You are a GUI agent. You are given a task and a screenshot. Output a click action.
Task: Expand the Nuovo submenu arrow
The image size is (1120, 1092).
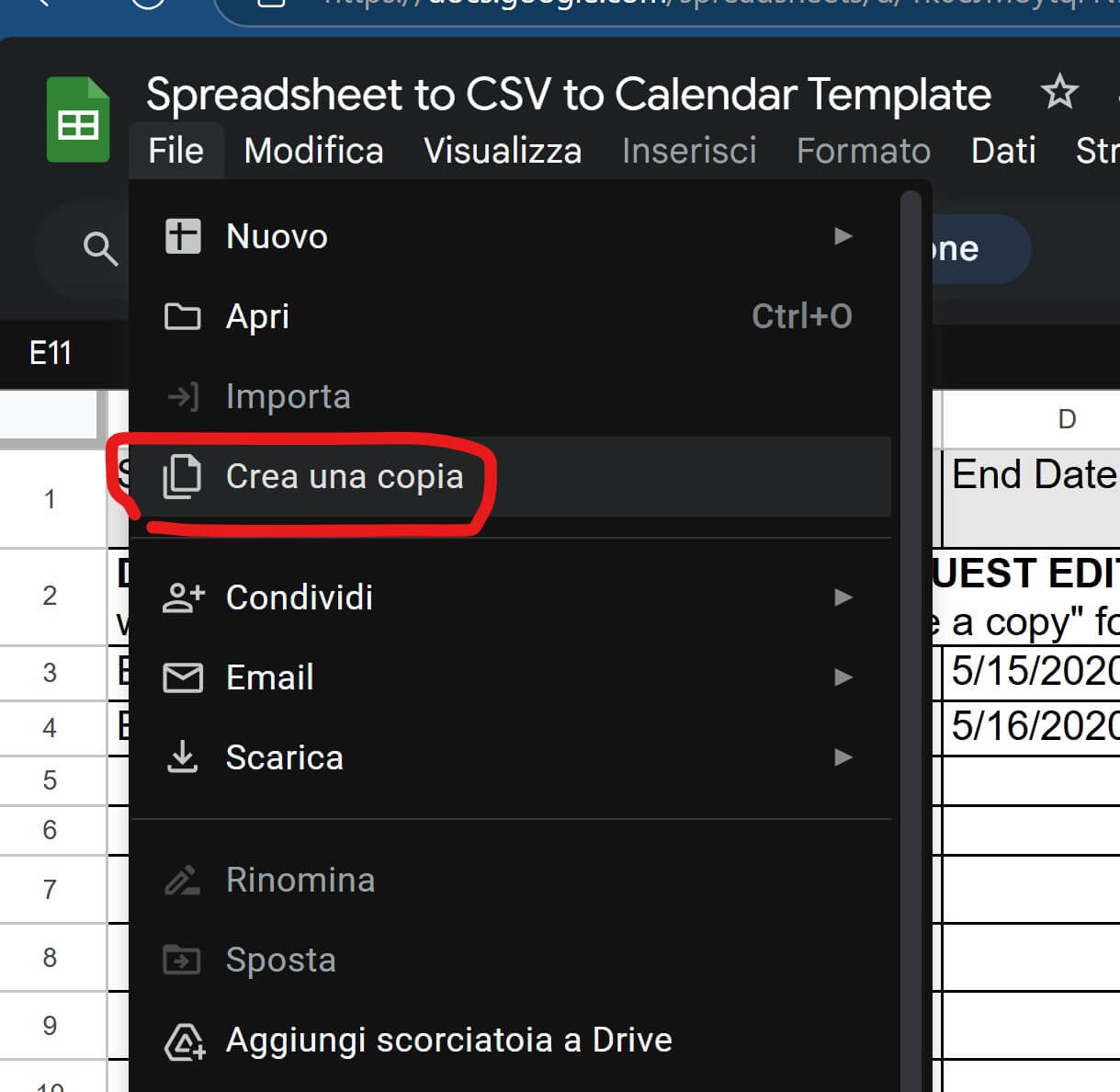click(x=843, y=236)
